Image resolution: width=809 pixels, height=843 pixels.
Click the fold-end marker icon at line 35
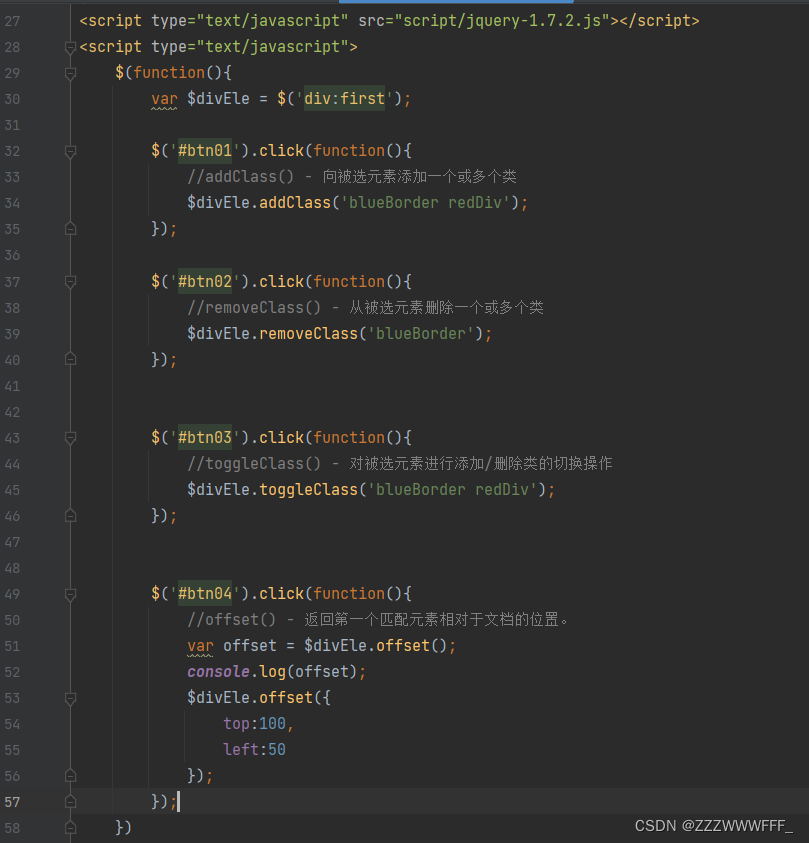(x=70, y=229)
